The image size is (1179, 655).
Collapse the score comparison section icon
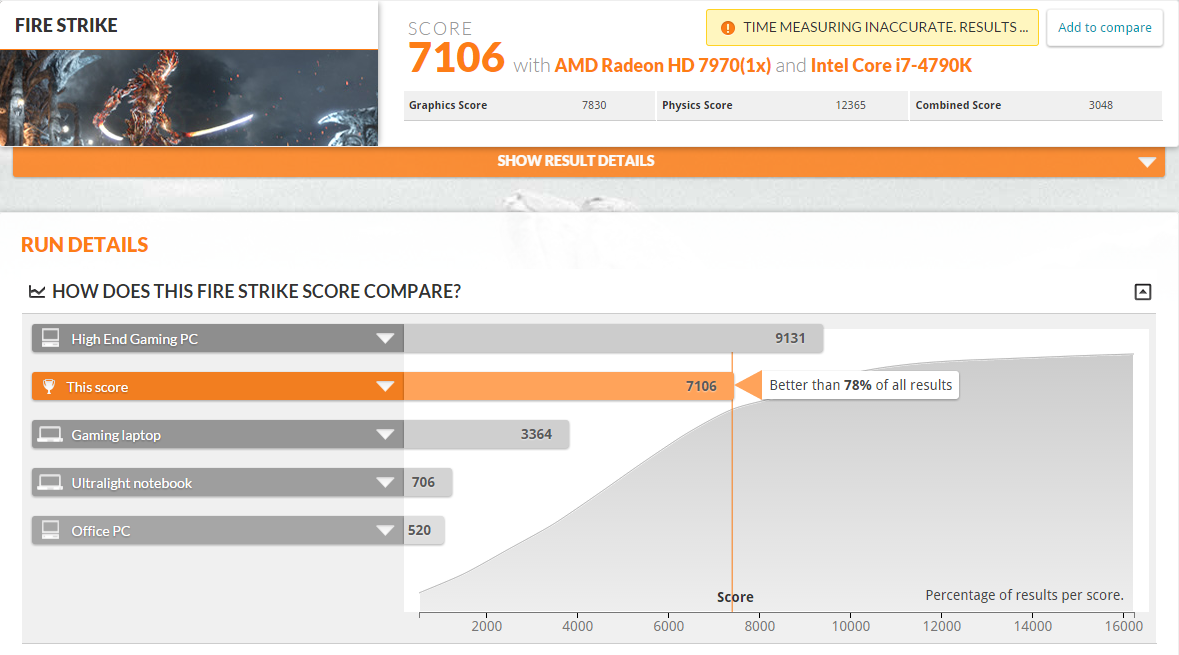(x=1142, y=292)
